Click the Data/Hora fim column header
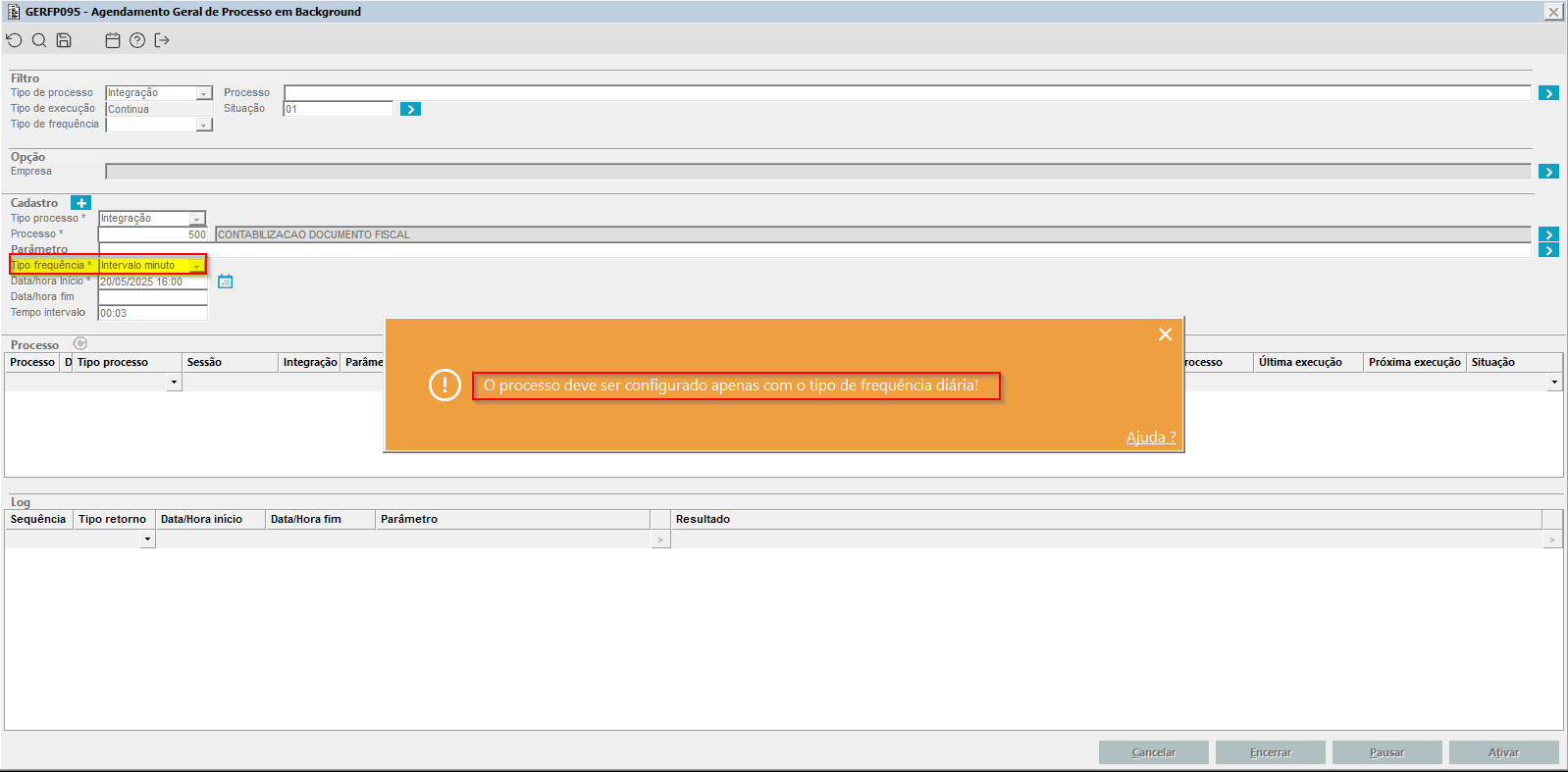Viewport: 1568px width, 772px height. (321, 520)
